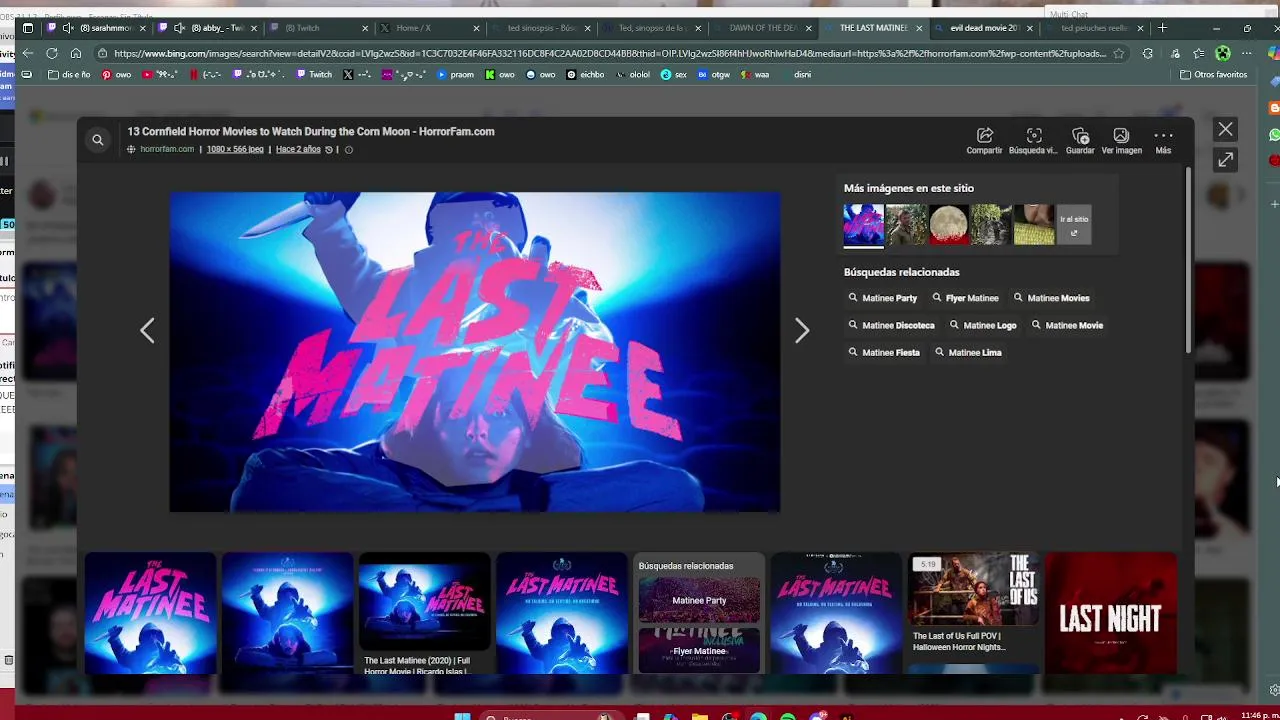Screen dimensions: 1280x720
Task: Search related term Matinee Discoteca
Action: (x=891, y=325)
